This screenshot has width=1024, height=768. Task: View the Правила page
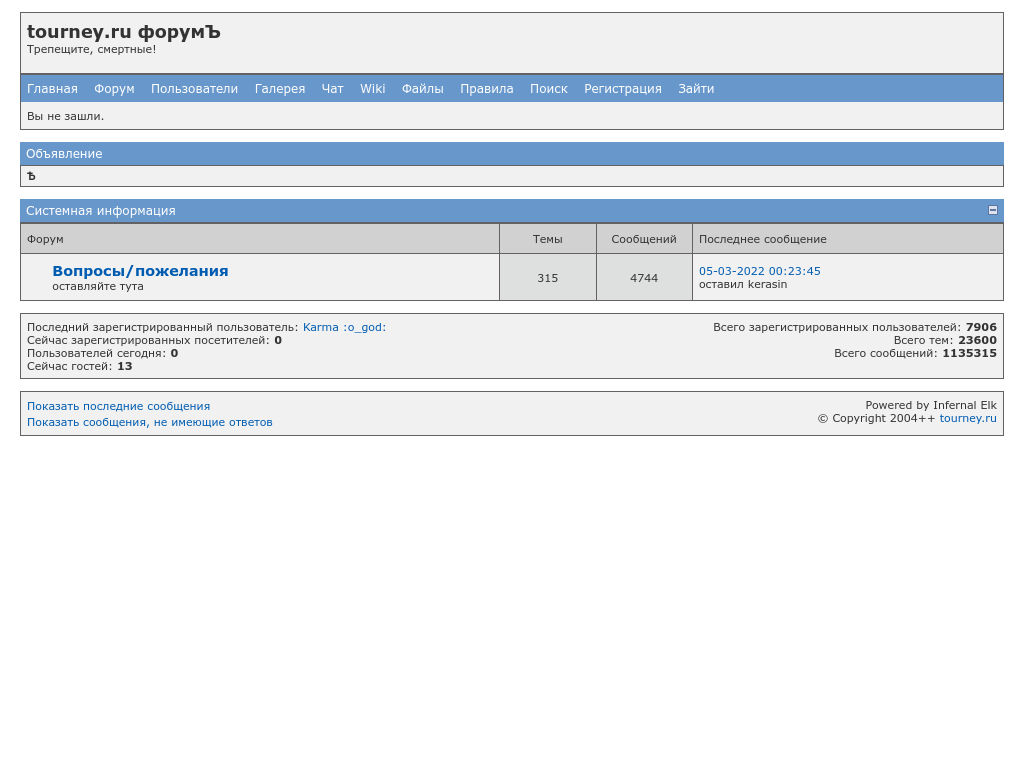coord(486,89)
